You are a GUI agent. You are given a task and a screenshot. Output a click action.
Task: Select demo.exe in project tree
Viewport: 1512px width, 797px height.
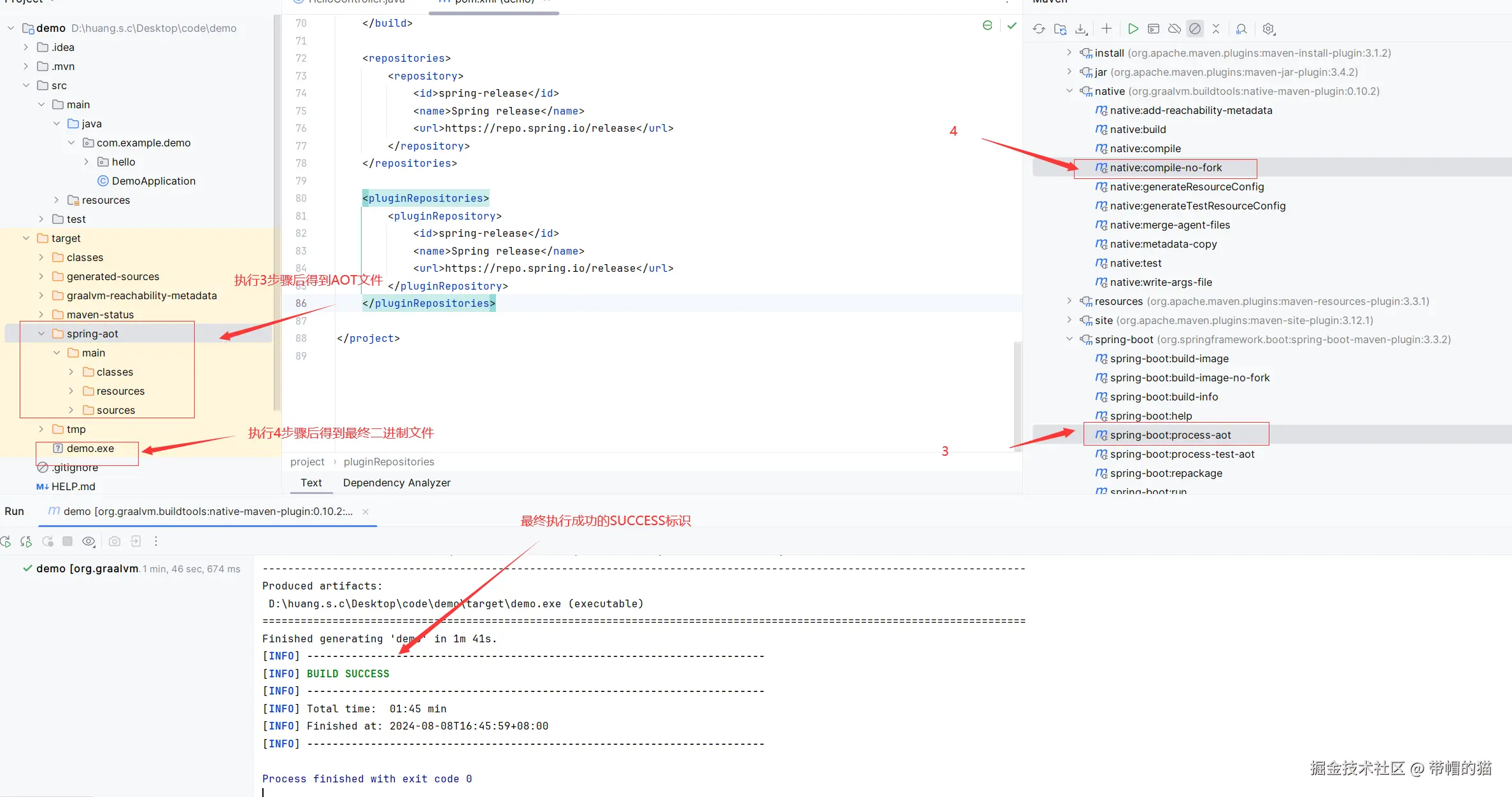90,448
